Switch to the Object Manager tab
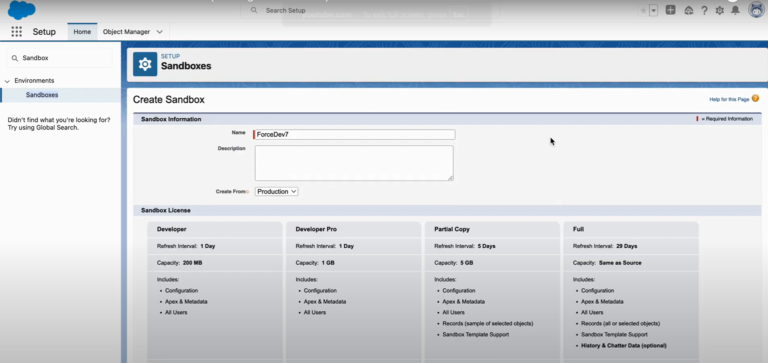Viewport: 768px width, 363px height. pos(126,32)
